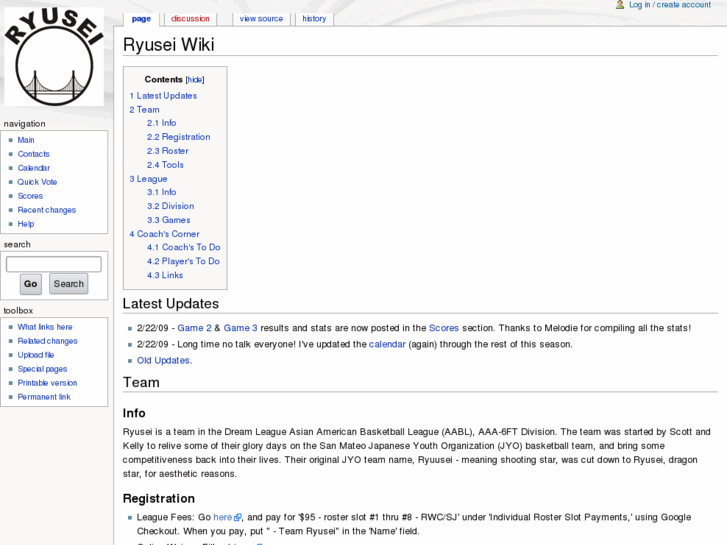Click 'Log in / create account' link
Image resolution: width=727 pixels, height=545 pixels.
pyautogui.click(x=670, y=5)
